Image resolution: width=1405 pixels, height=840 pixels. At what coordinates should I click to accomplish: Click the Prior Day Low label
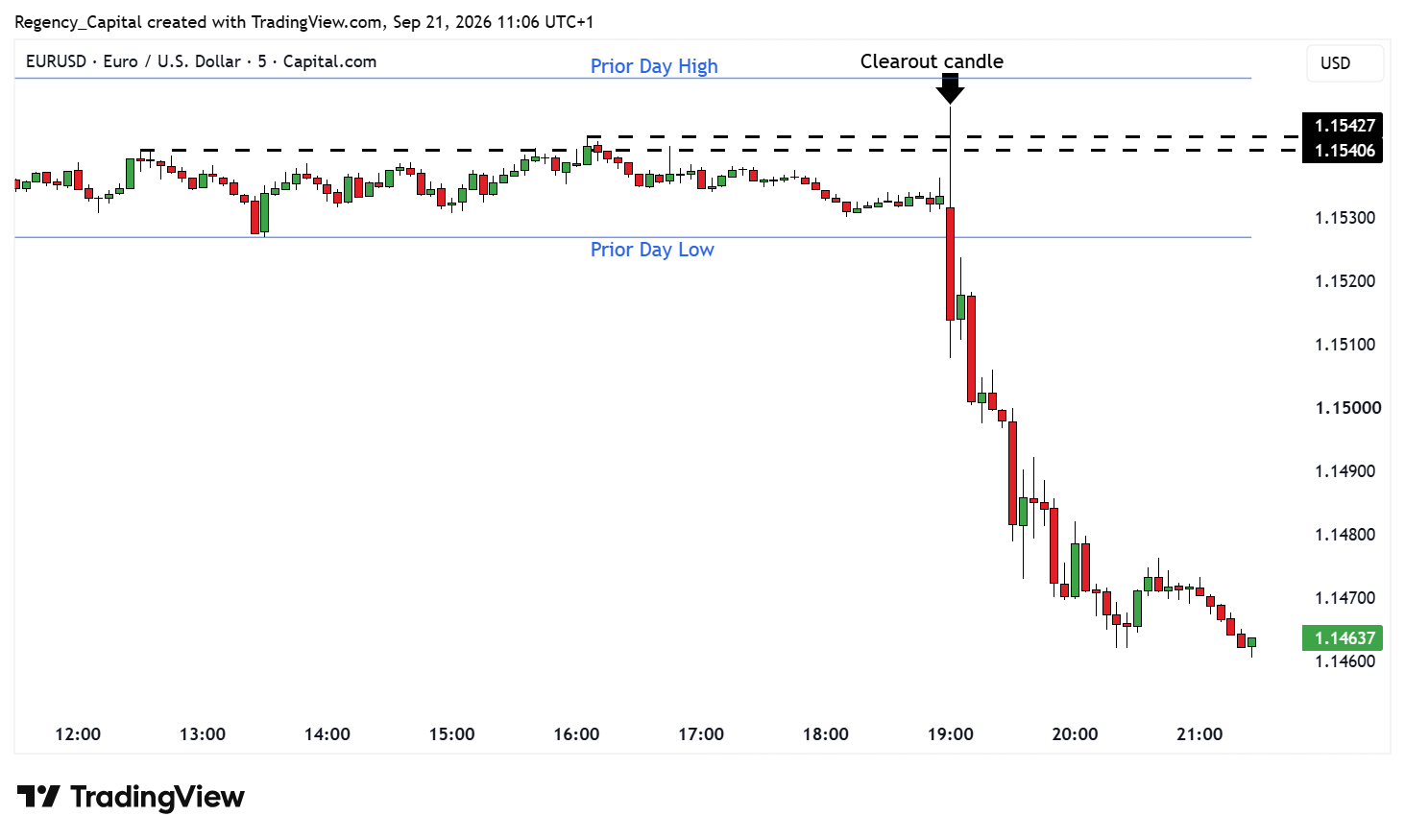(652, 250)
